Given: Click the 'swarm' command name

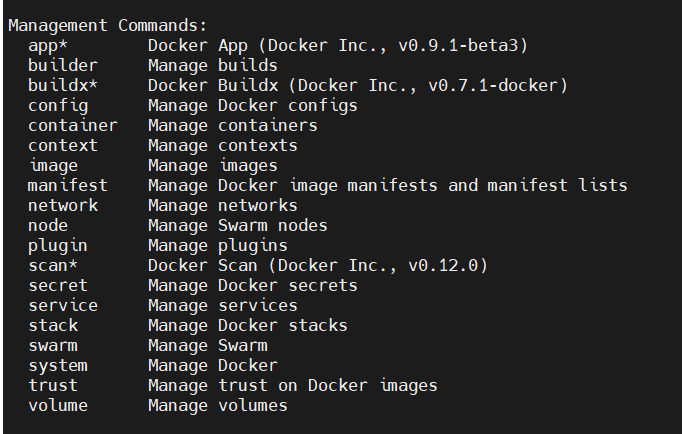Looking at the screenshot, I should pos(53,346).
